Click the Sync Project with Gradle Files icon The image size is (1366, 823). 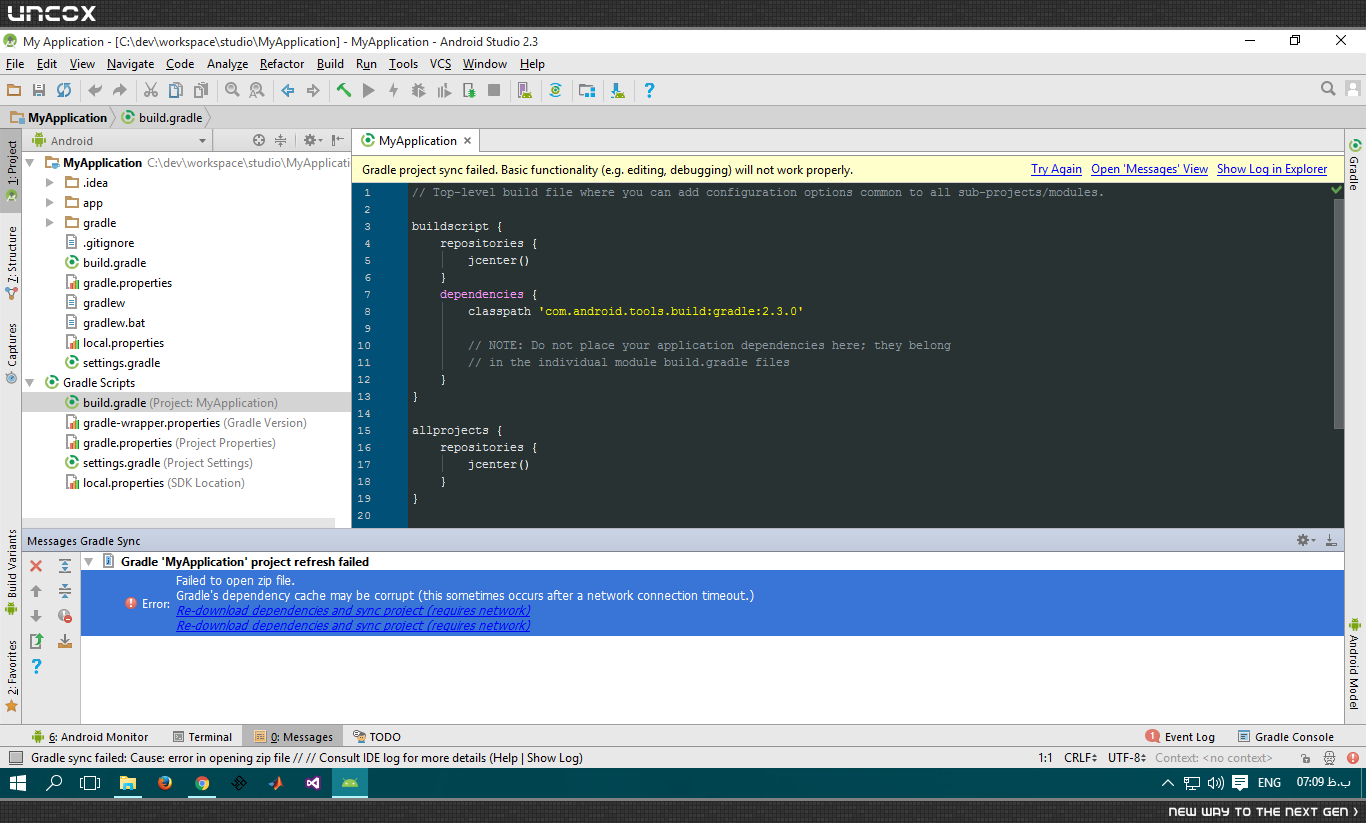[x=555, y=90]
